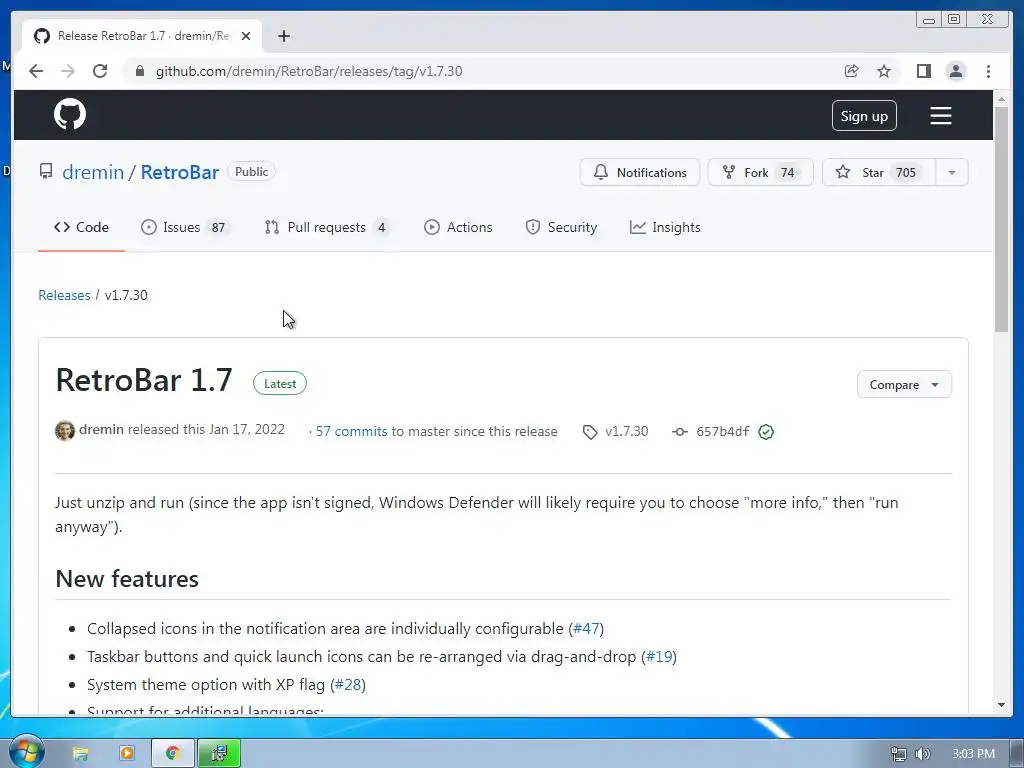The height and width of the screenshot is (768, 1024).
Task: Click the volume speaker tray icon
Action: coord(922,754)
